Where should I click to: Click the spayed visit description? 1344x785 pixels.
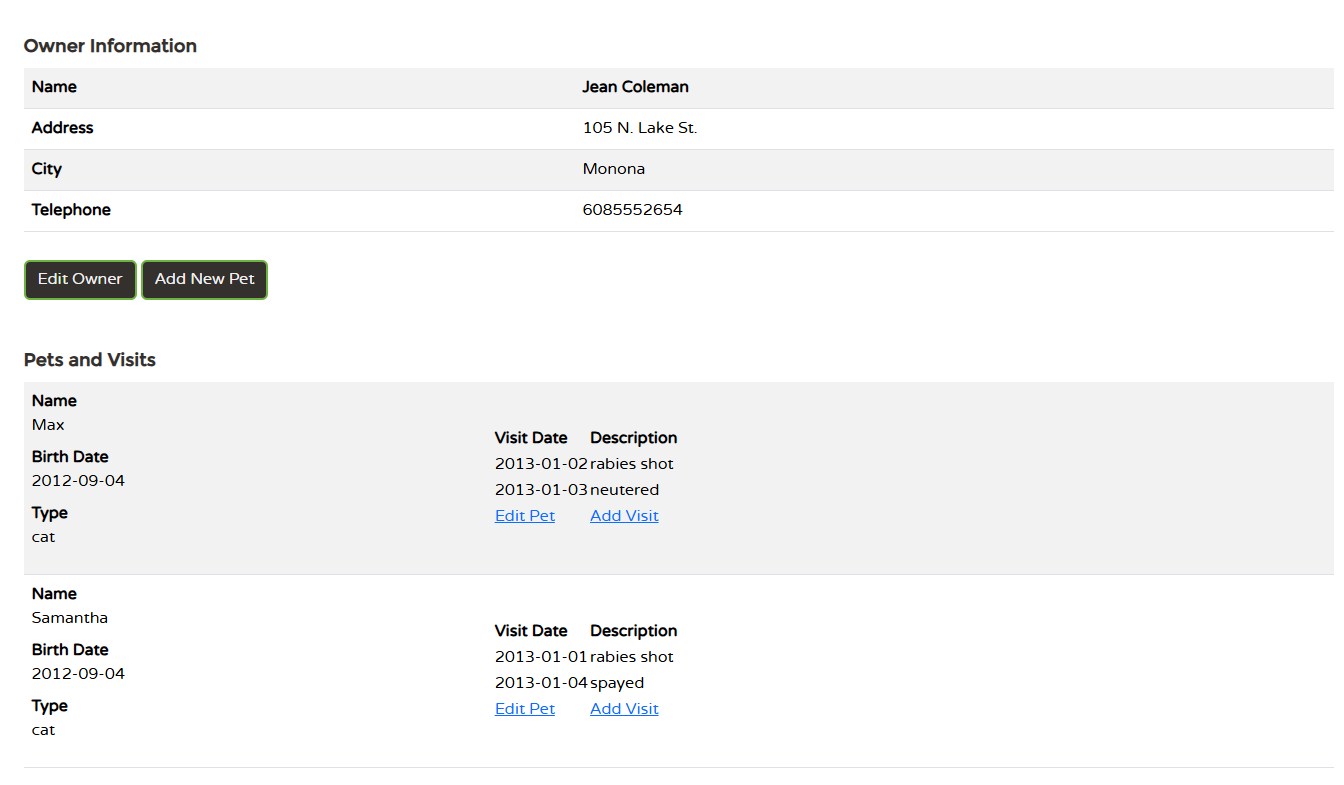tap(617, 683)
